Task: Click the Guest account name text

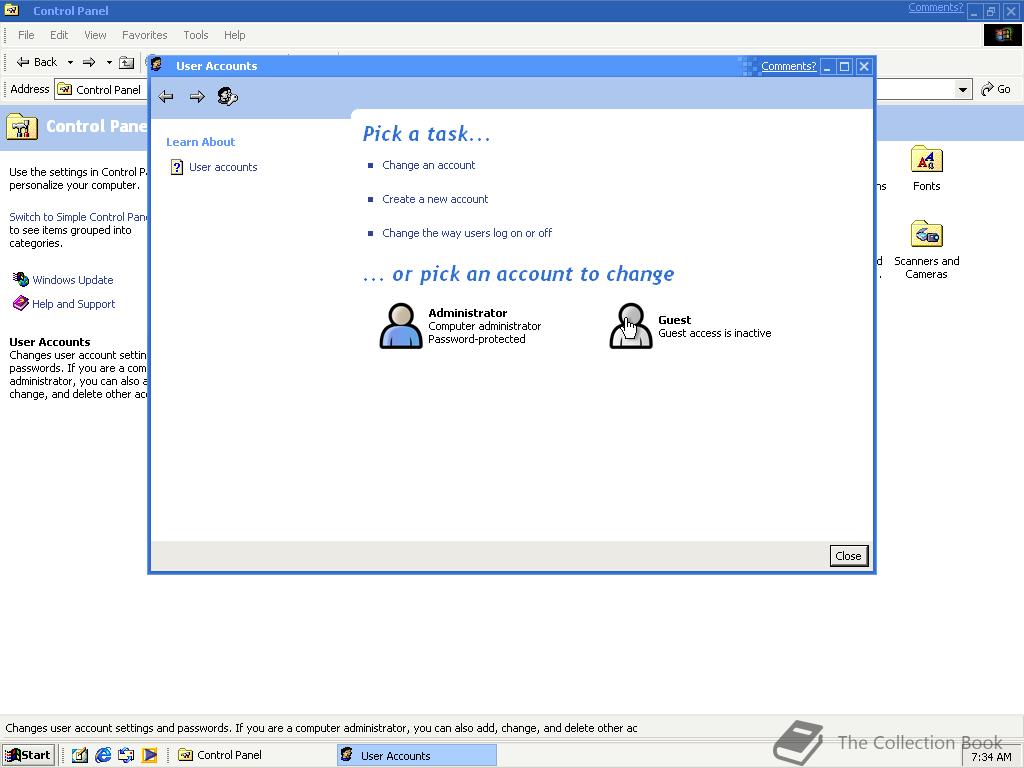Action: (674, 320)
